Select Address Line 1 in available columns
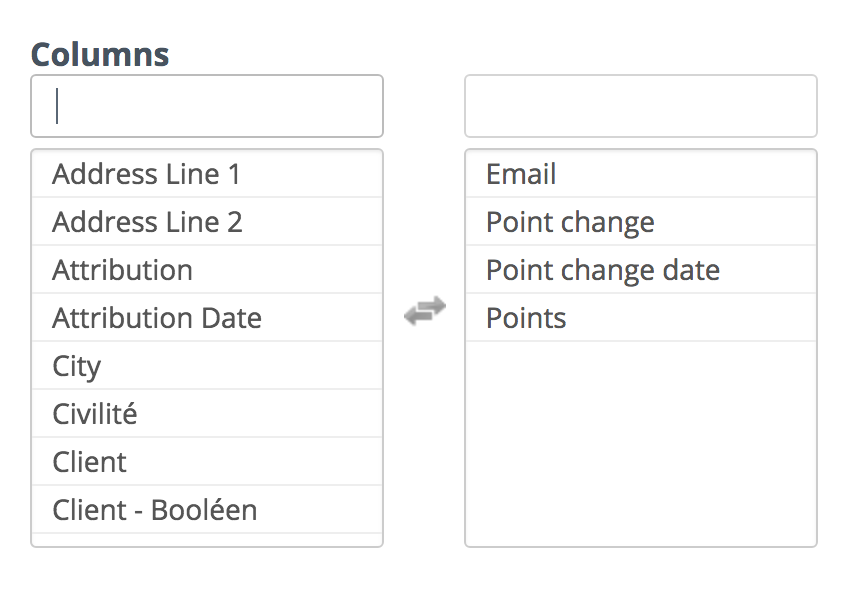854x608 pixels. pyautogui.click(x=207, y=174)
